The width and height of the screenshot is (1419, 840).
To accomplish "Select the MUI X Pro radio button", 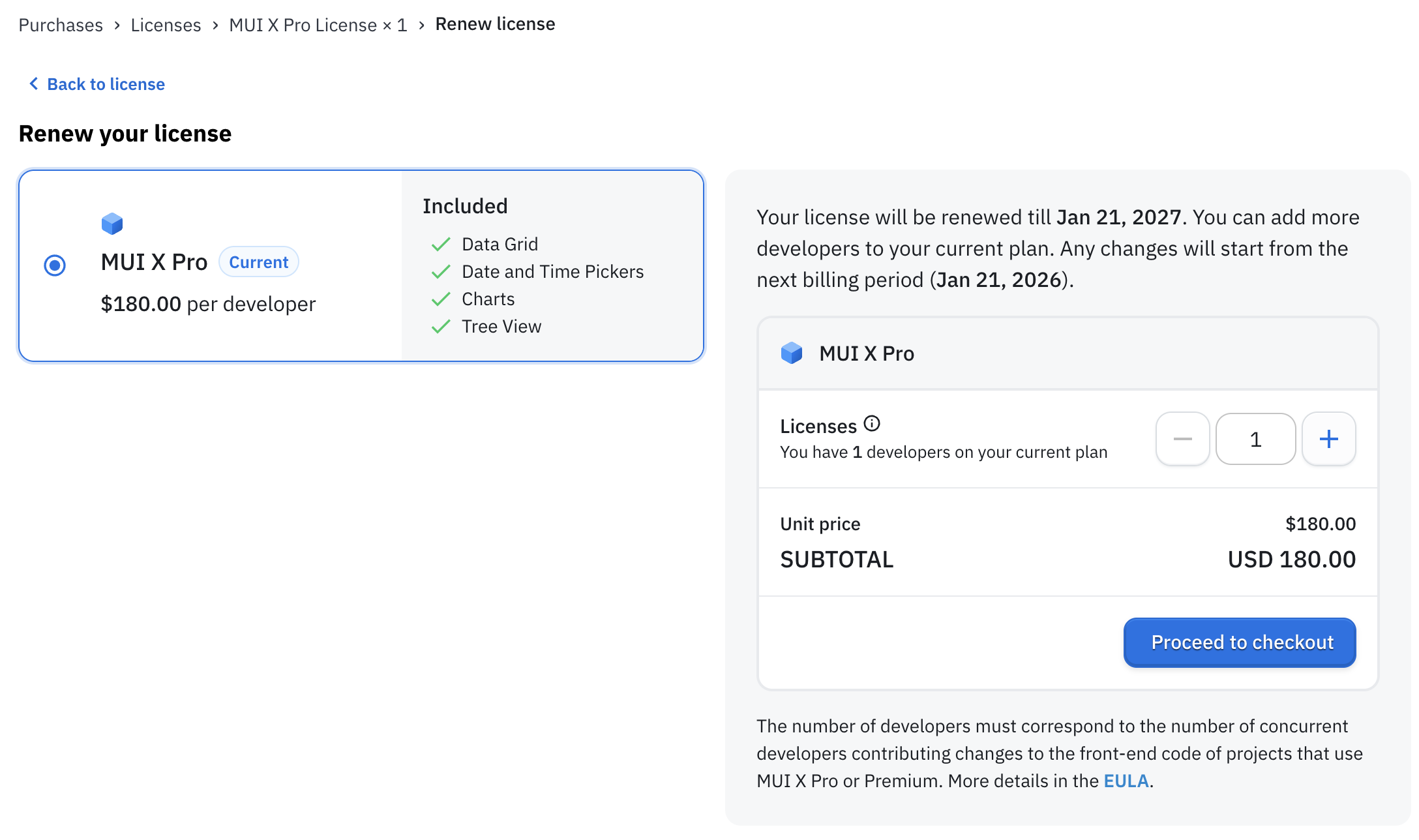I will [55, 265].
